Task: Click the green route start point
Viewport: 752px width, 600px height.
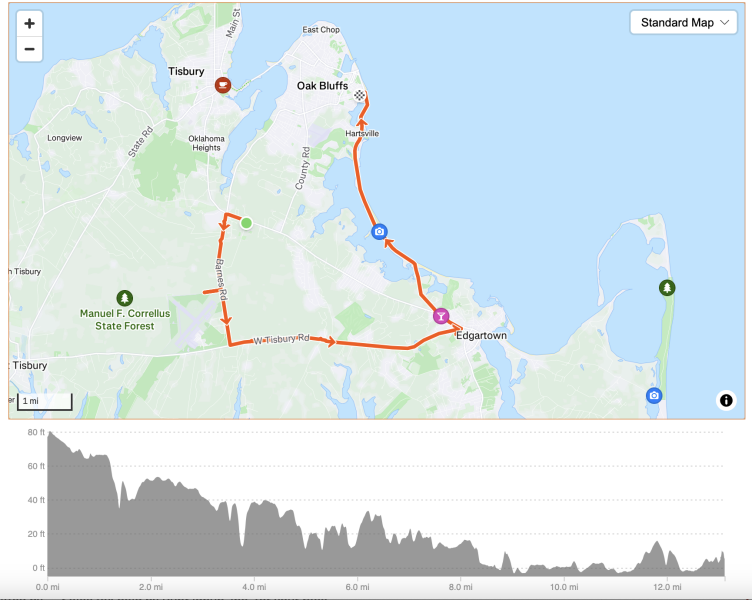Action: (246, 223)
